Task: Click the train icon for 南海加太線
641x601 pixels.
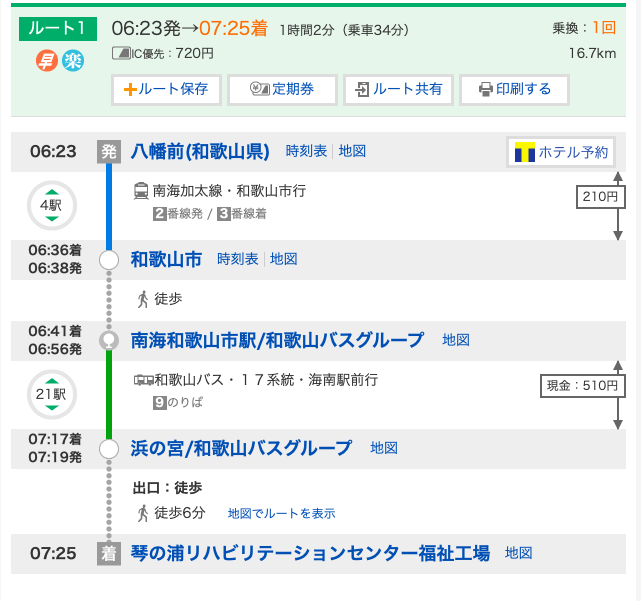Action: point(141,191)
